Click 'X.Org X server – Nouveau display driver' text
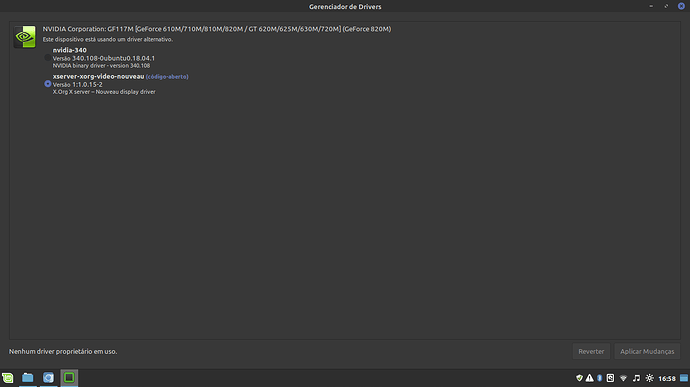The width and height of the screenshot is (690, 387). pos(104,92)
